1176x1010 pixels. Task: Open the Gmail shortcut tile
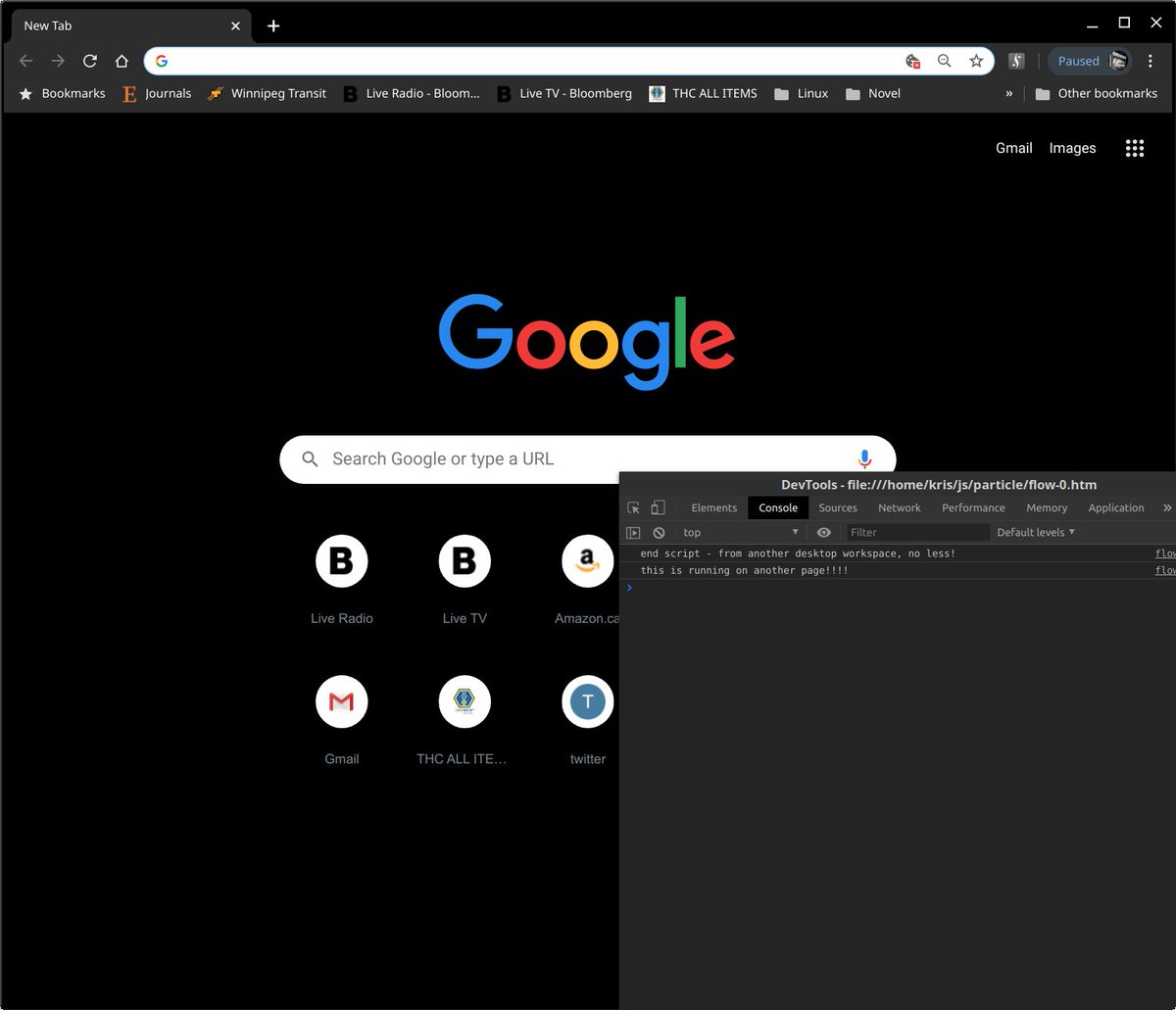tap(341, 719)
